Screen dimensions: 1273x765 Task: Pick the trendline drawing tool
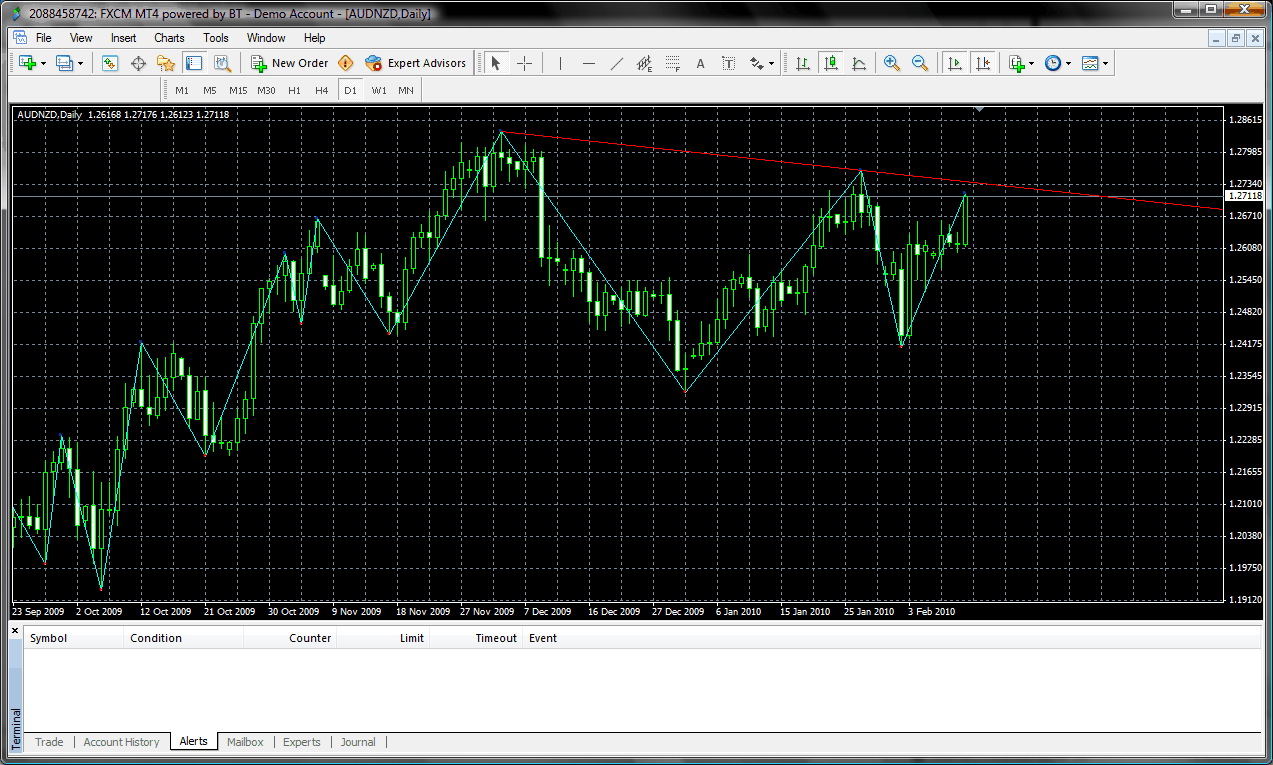(x=617, y=63)
